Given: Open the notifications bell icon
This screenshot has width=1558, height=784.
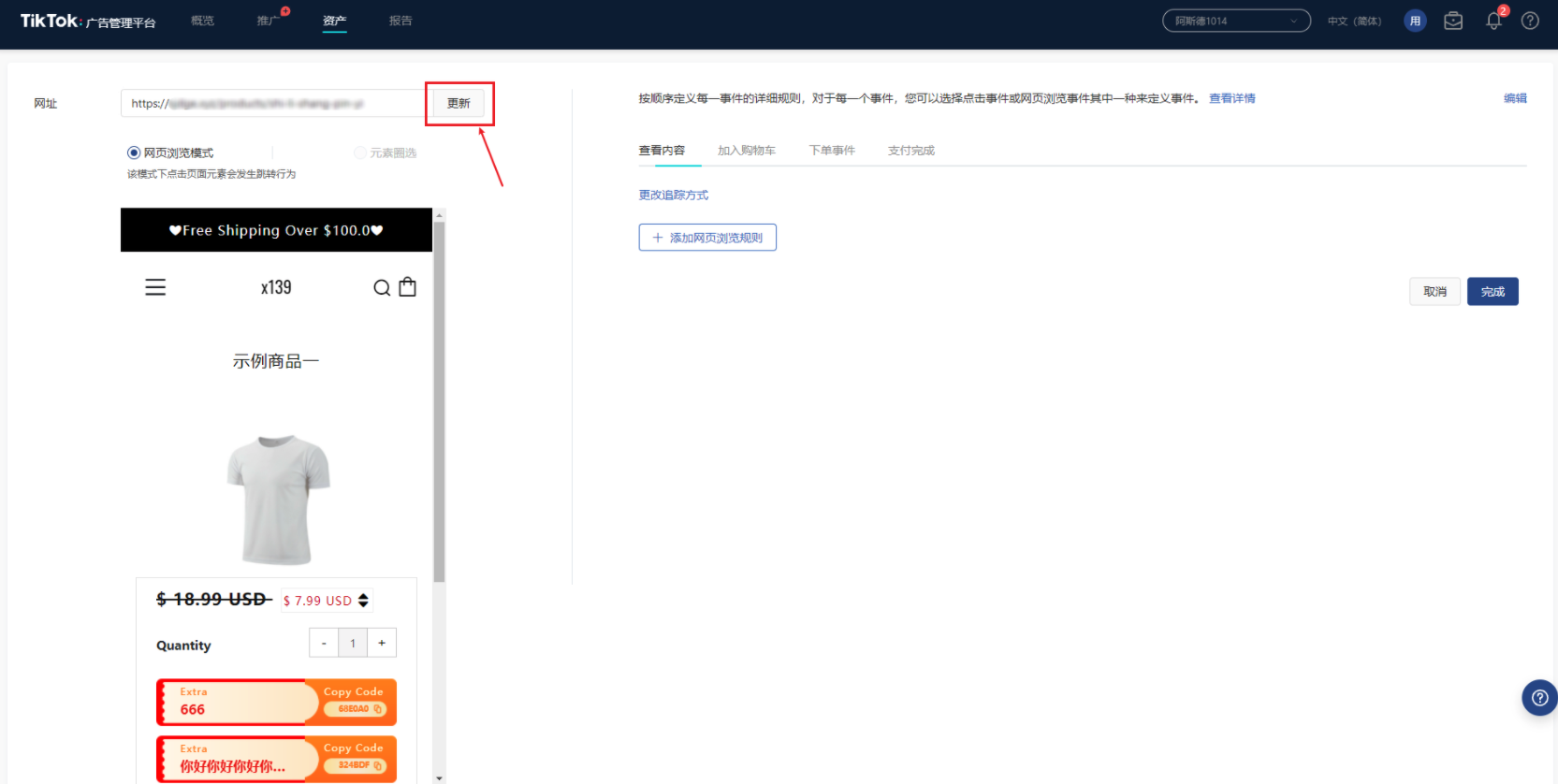Looking at the screenshot, I should (1493, 21).
